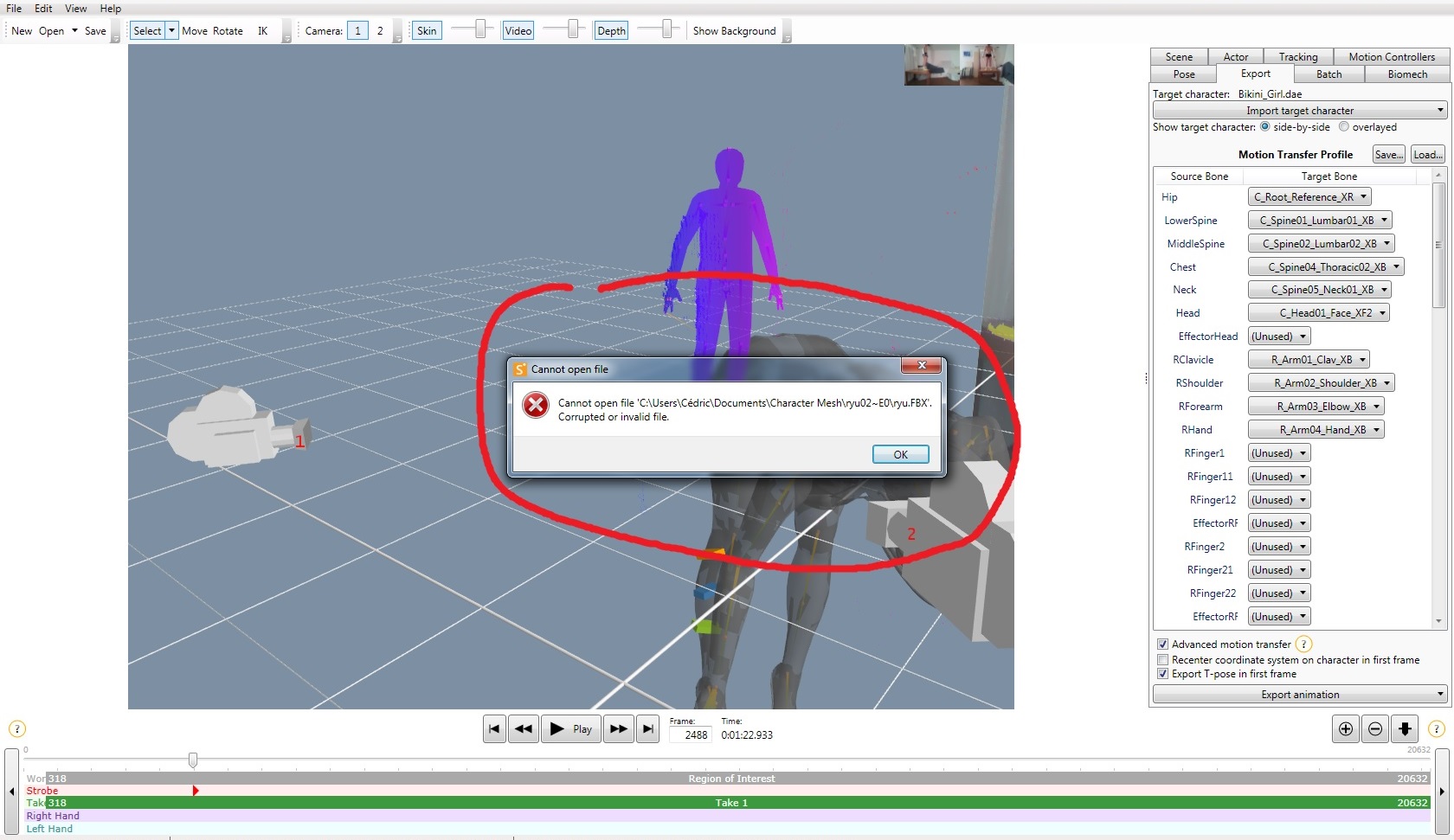
Task: Open Hip target bone dropdown
Action: [x=1309, y=197]
